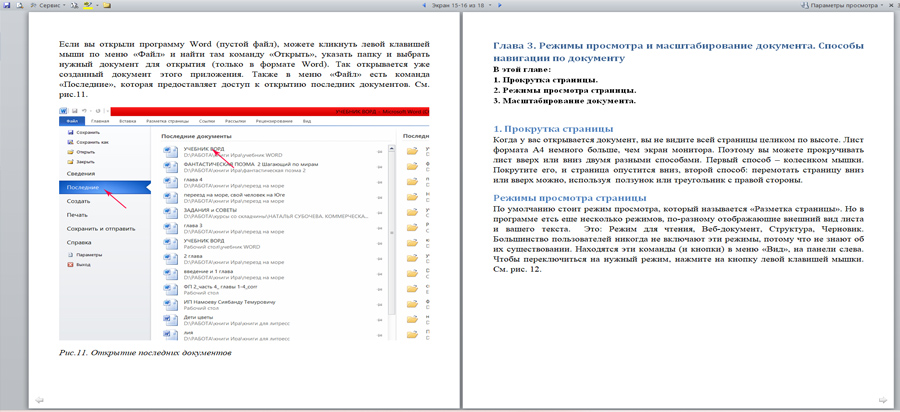900x412 pixels.
Task: Open the Сервис dropdown menu
Action: (50, 6)
